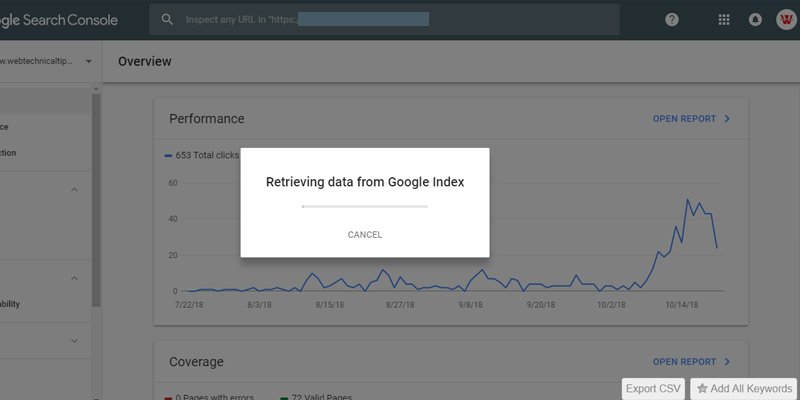This screenshot has height=400, width=800.
Task: Click the retrieval progress bar
Action: (x=365, y=207)
